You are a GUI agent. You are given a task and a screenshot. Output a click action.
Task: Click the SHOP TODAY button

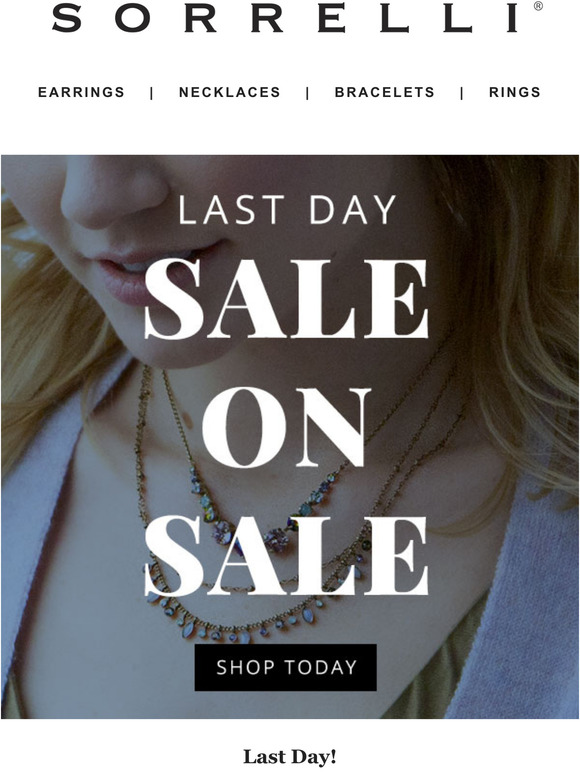coord(285,667)
